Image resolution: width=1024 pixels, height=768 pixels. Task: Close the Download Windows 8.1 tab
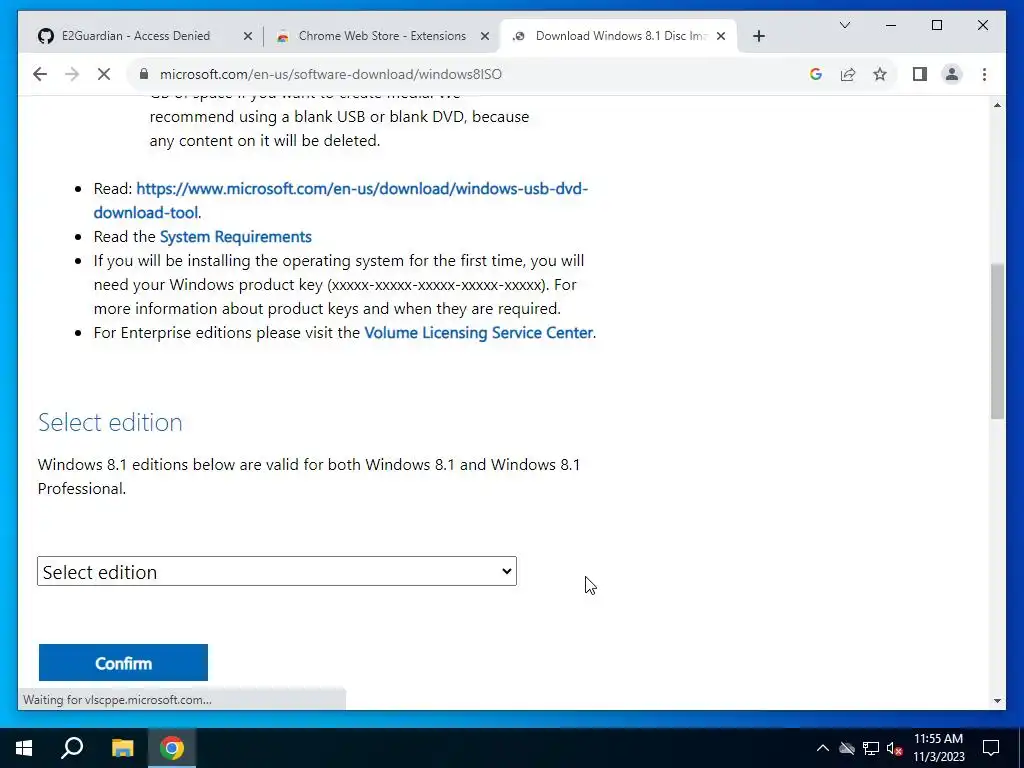721,36
